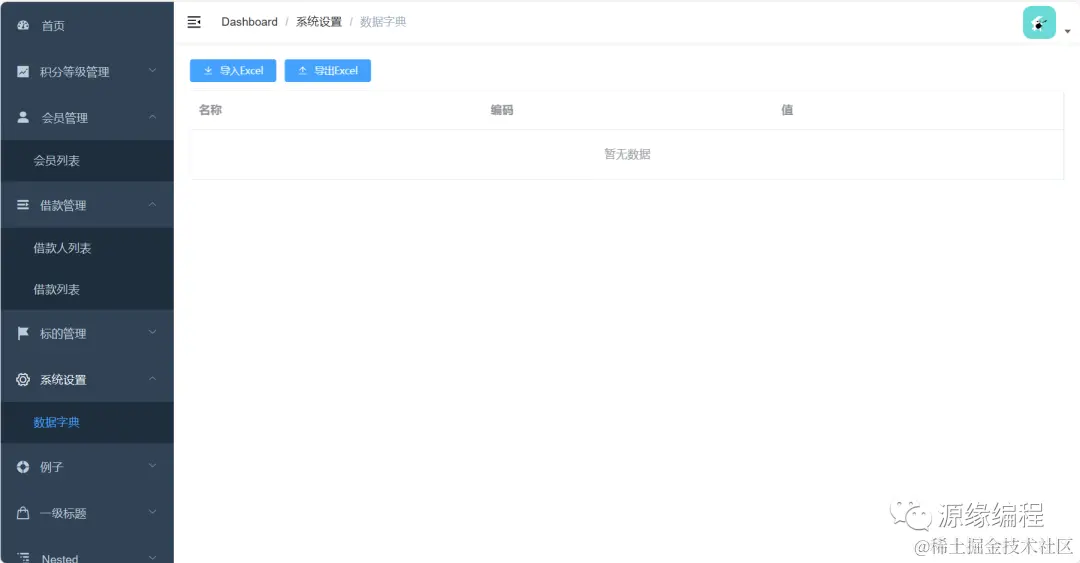Screen dimensions: 1080x563
Task: Click 标的管理 menu label
Action: point(63,334)
